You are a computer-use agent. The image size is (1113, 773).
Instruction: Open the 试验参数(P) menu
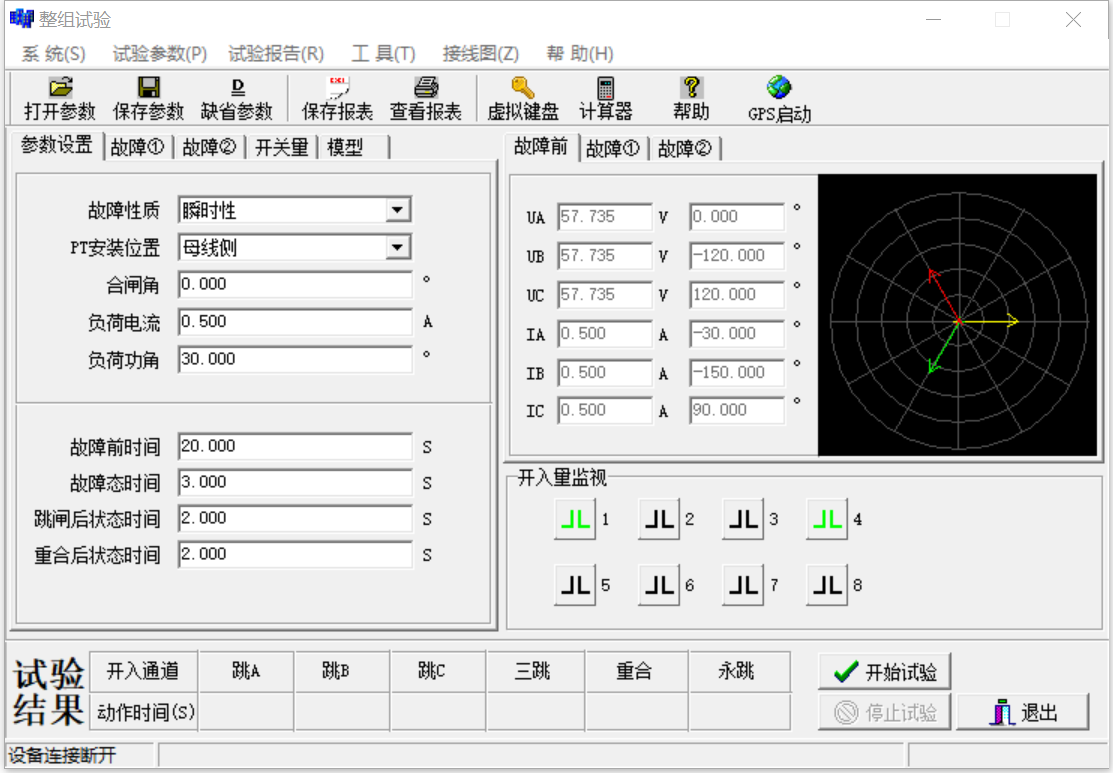pos(160,54)
